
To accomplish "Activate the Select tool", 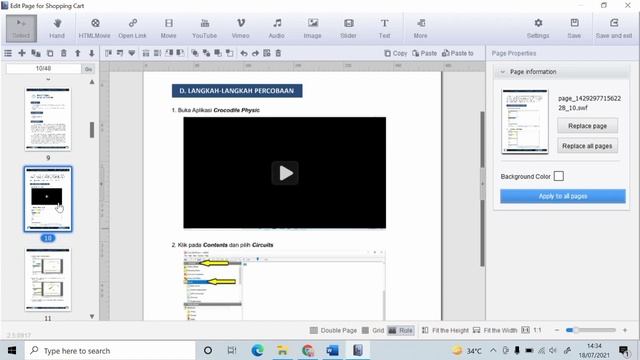I will point(21,28).
